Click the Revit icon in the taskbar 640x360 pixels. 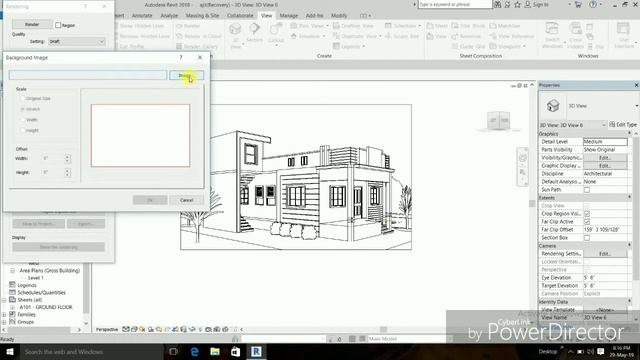256,351
